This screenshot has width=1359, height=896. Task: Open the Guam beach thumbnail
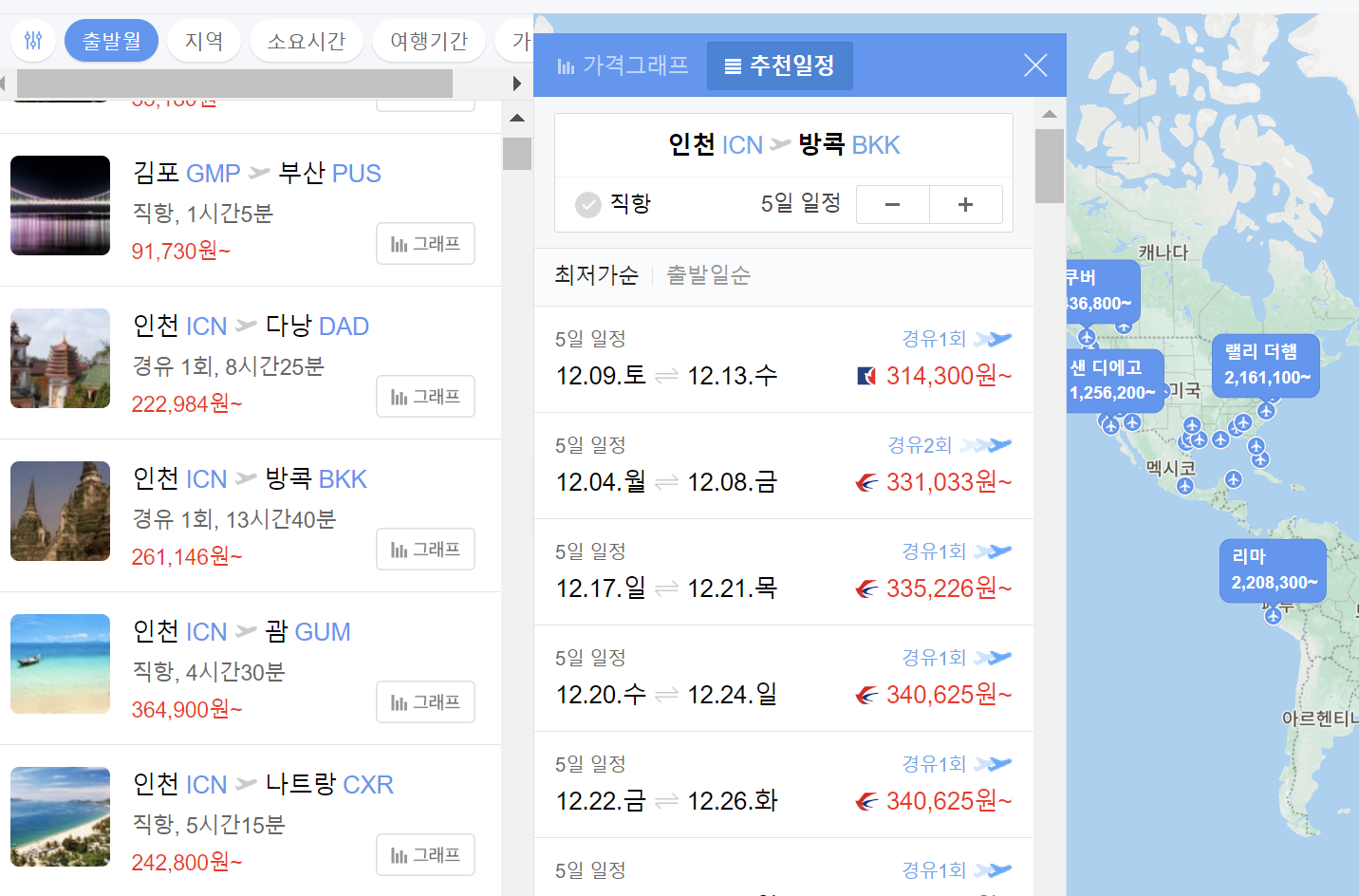60,664
